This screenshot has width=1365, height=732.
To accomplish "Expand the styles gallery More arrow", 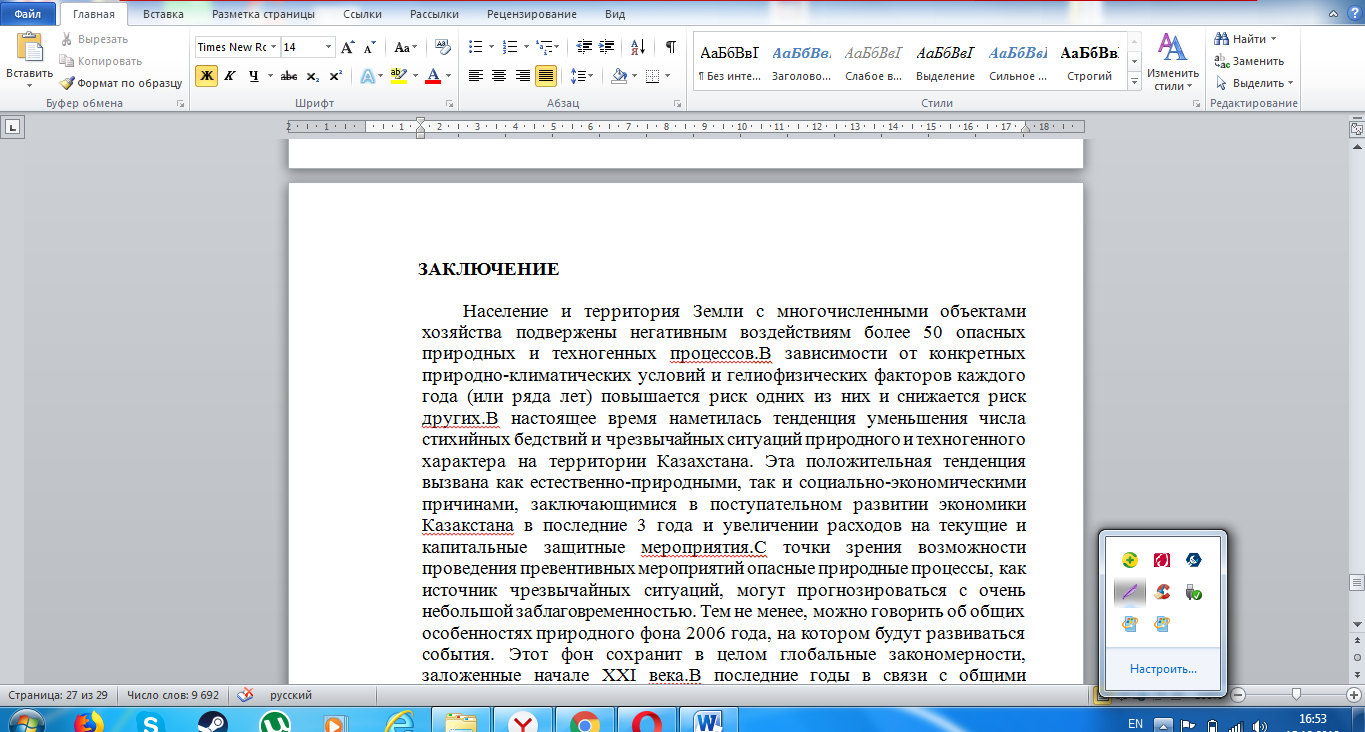I will coord(1134,81).
